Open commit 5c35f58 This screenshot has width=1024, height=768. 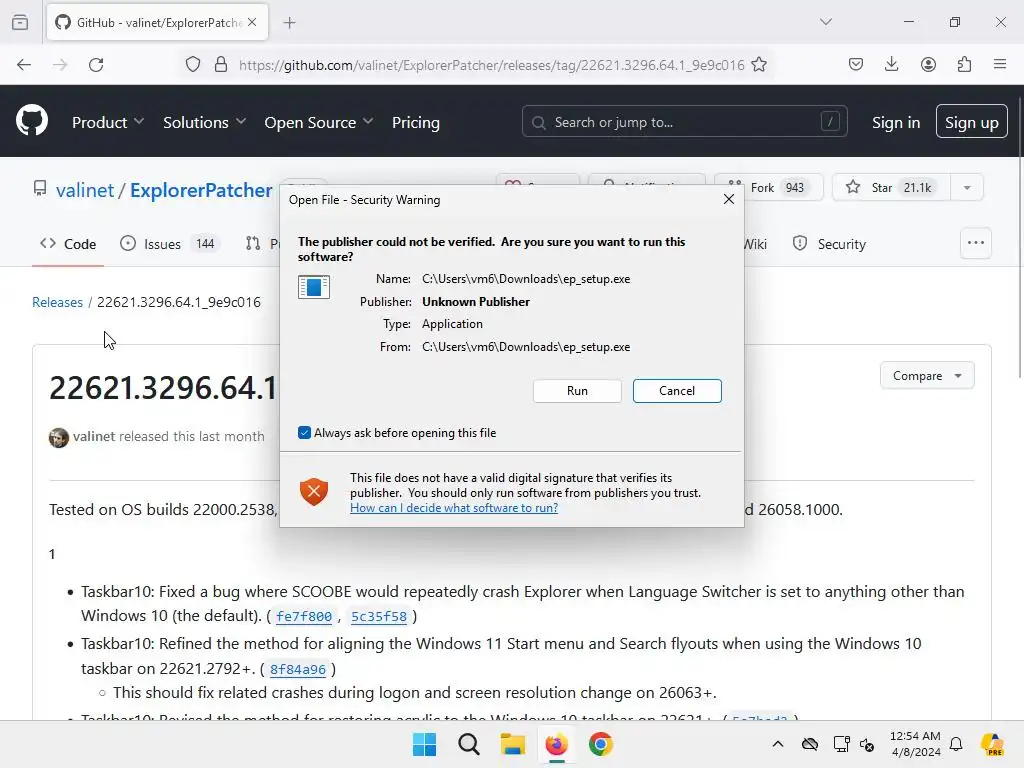coord(379,616)
